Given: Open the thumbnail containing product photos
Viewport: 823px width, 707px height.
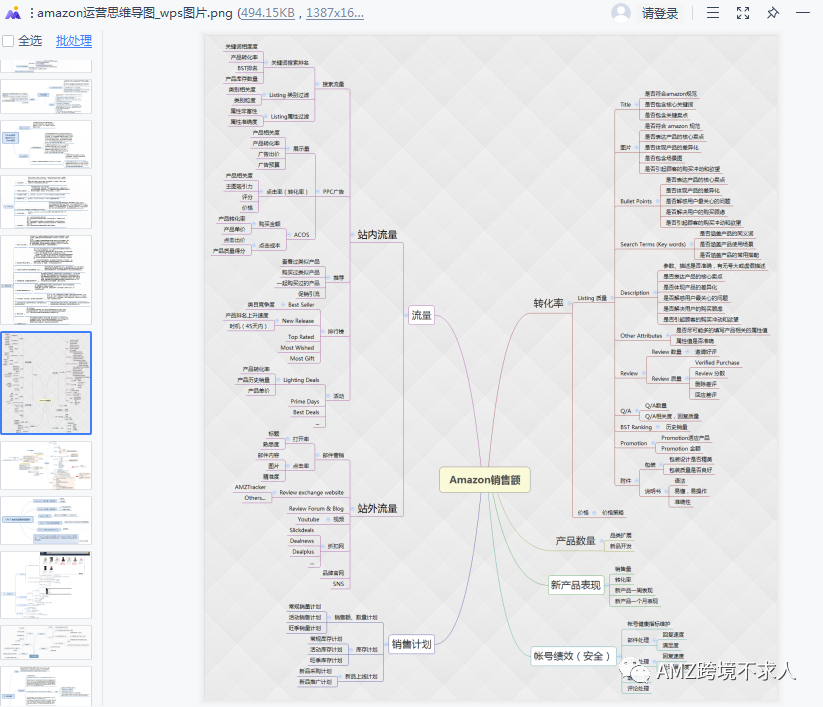Looking at the screenshot, I should click(46, 585).
